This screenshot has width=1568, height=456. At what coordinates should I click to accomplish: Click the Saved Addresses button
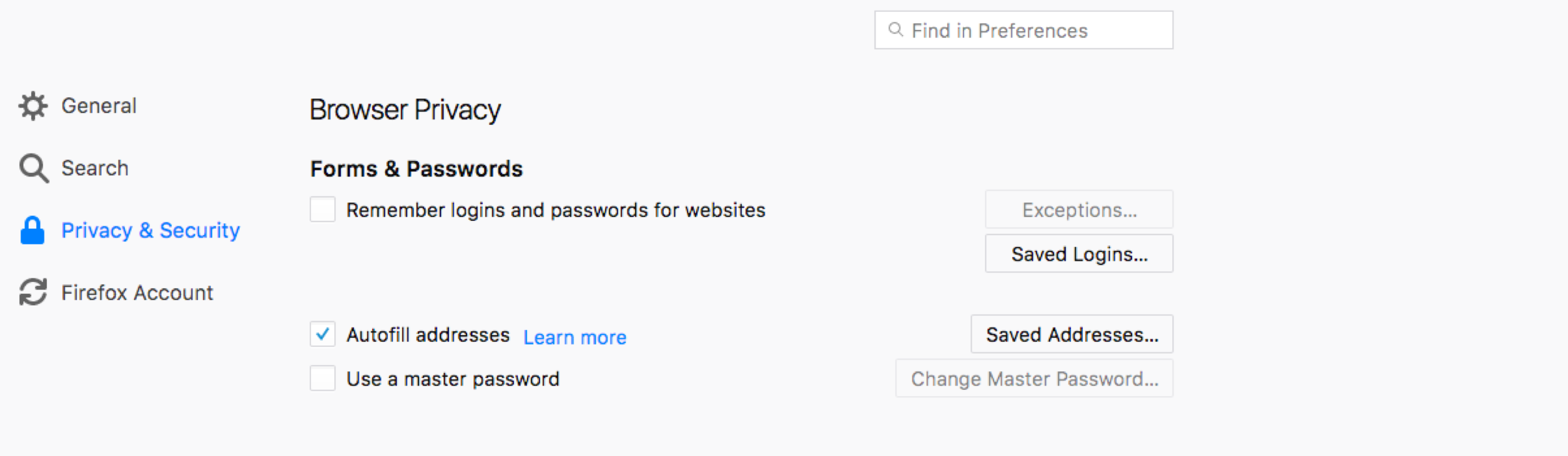click(1072, 334)
